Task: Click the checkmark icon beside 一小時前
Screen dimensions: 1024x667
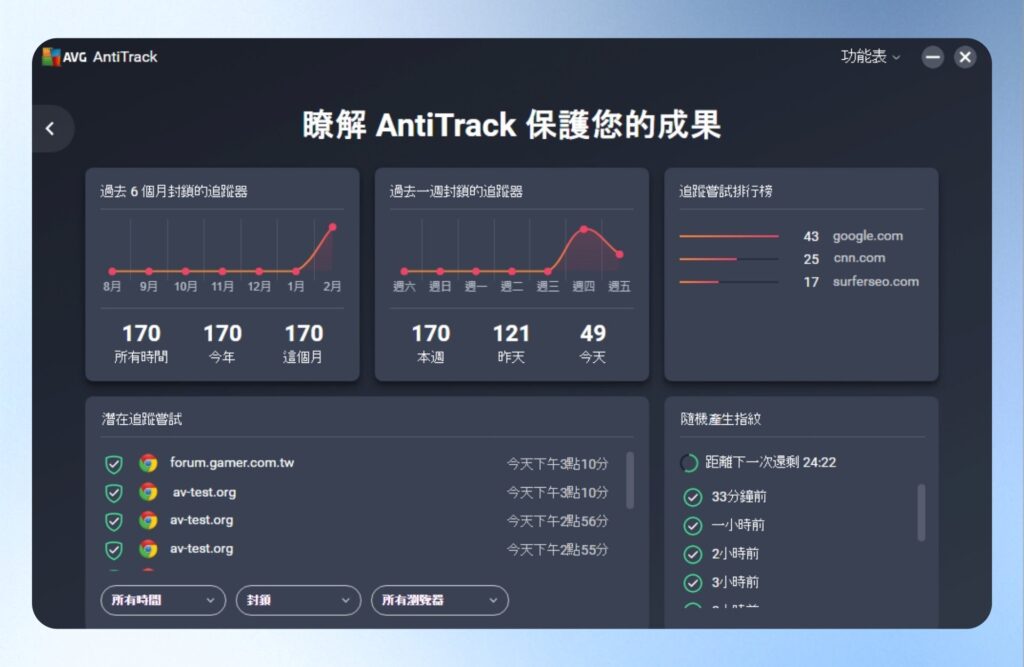Action: click(692, 525)
